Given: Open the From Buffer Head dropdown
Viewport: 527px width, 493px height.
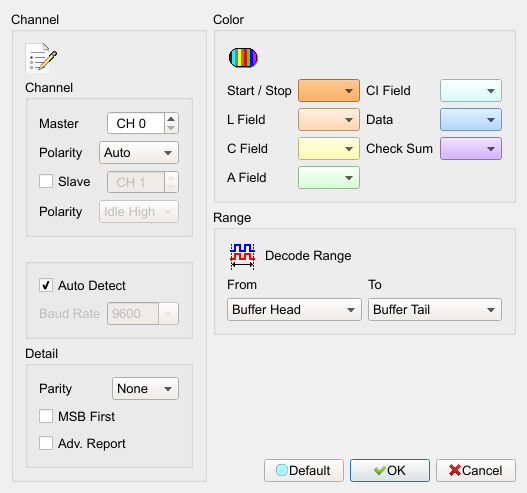Looking at the screenshot, I should click(x=294, y=310).
